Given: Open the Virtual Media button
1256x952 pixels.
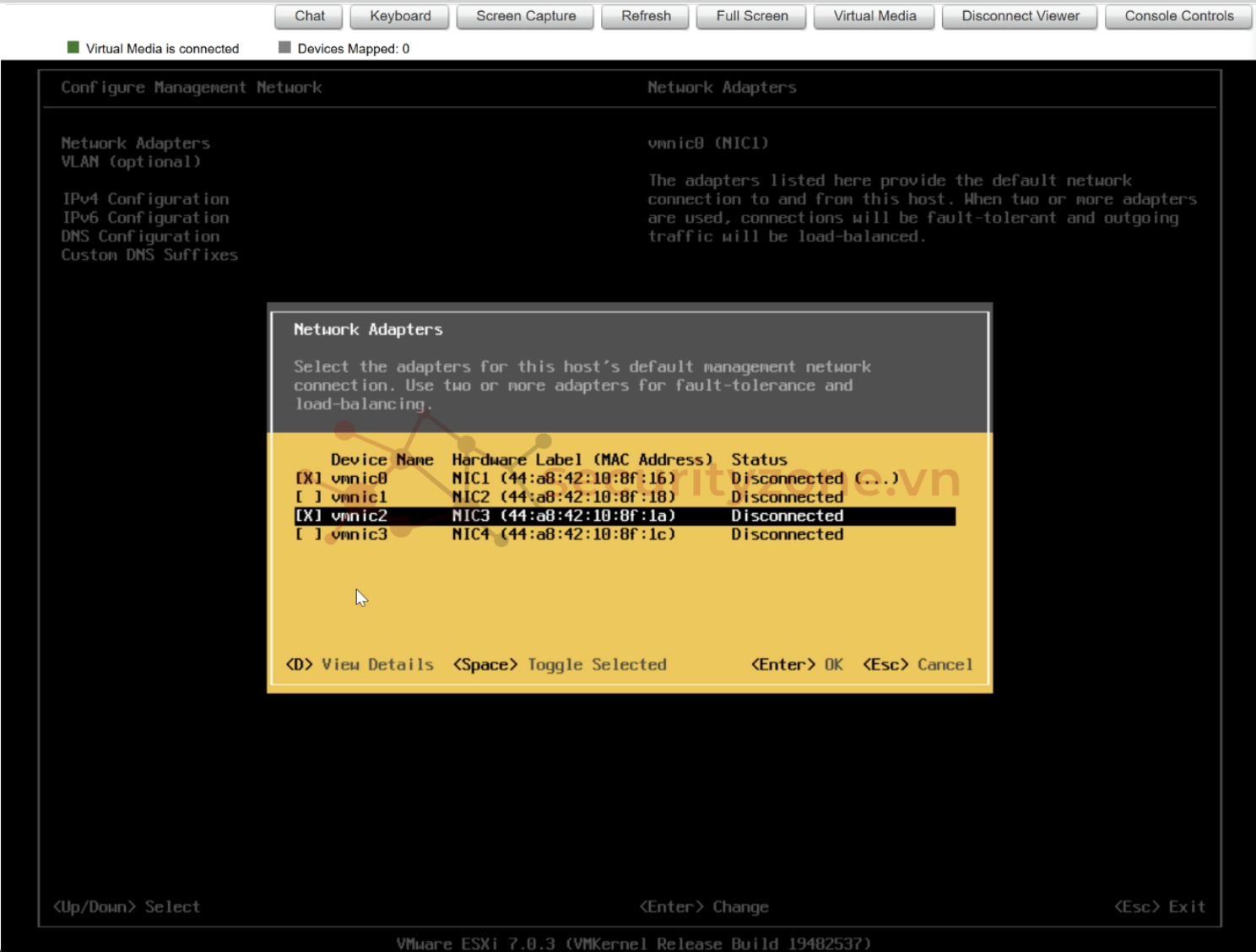Looking at the screenshot, I should coord(874,16).
